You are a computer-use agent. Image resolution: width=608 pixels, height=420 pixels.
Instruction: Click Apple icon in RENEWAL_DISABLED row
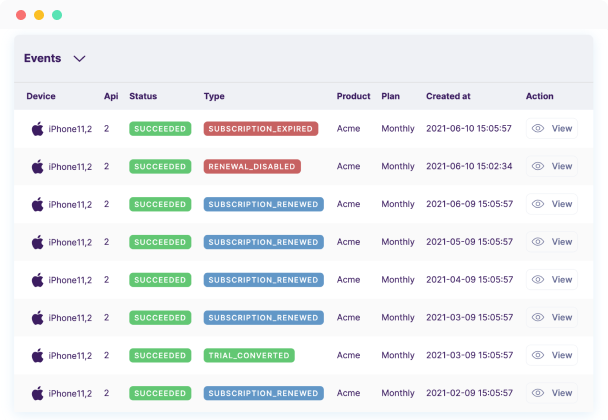[x=38, y=166]
